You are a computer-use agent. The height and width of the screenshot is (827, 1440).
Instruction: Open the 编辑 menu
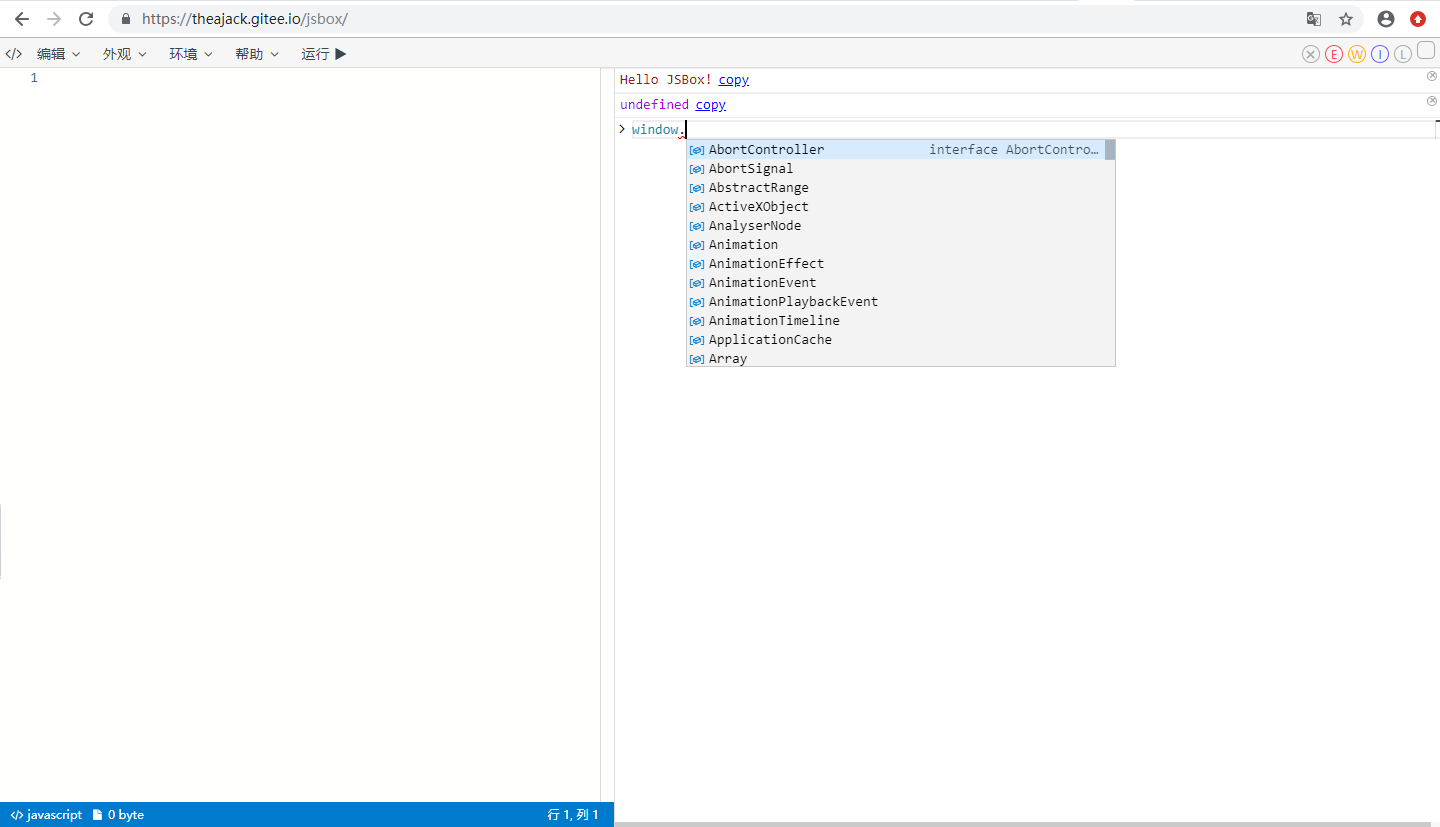(x=59, y=54)
